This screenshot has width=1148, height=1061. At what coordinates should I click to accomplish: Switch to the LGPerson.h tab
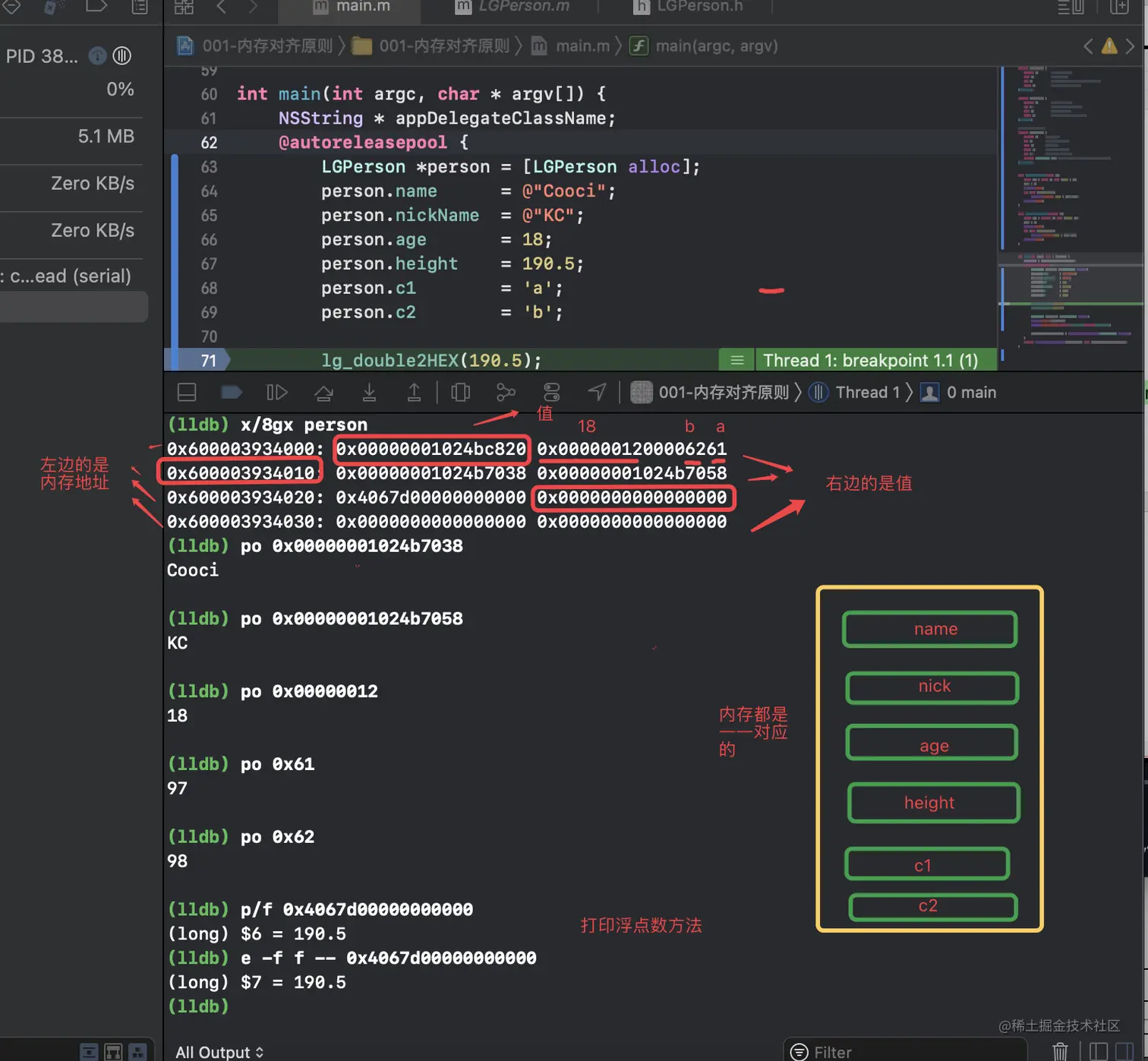coord(688,7)
